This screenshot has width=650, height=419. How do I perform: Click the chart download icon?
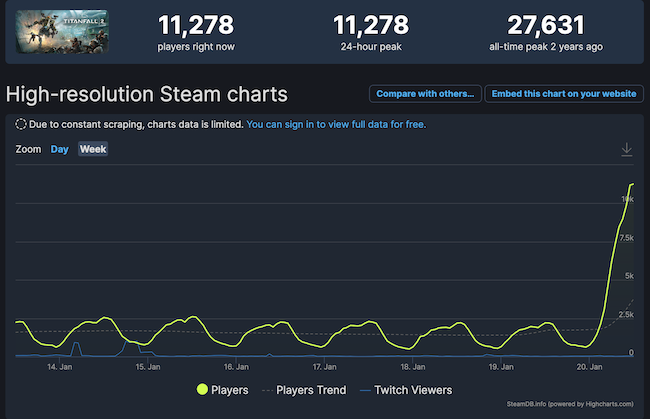[x=627, y=149]
